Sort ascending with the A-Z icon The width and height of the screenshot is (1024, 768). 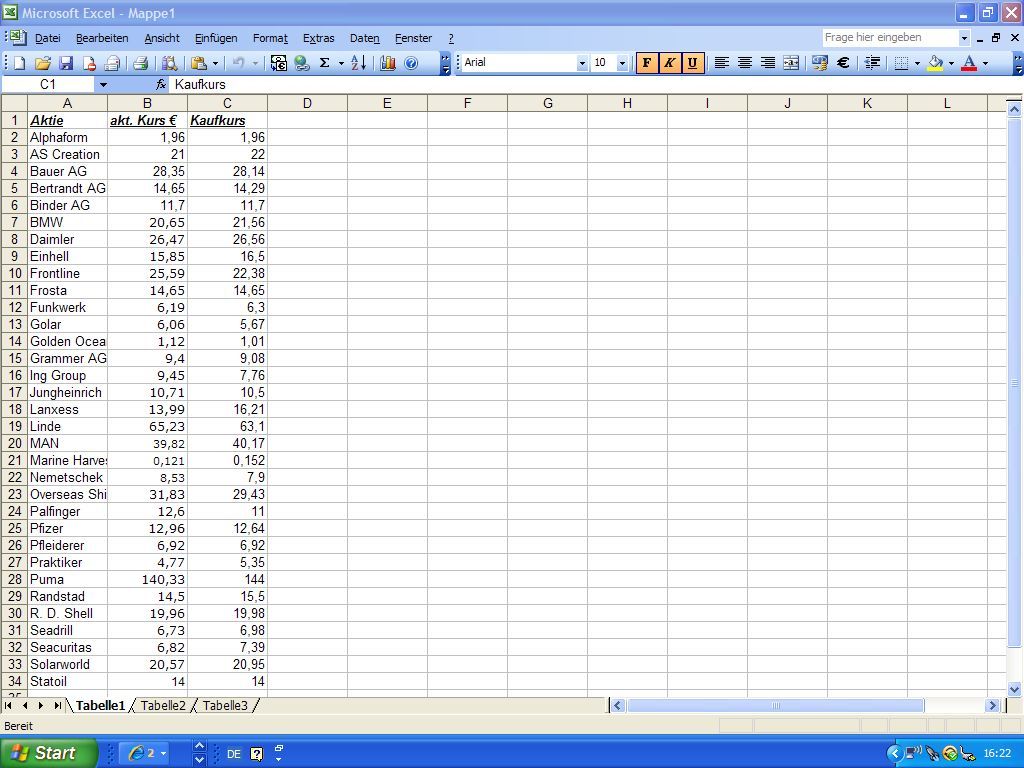coord(359,63)
